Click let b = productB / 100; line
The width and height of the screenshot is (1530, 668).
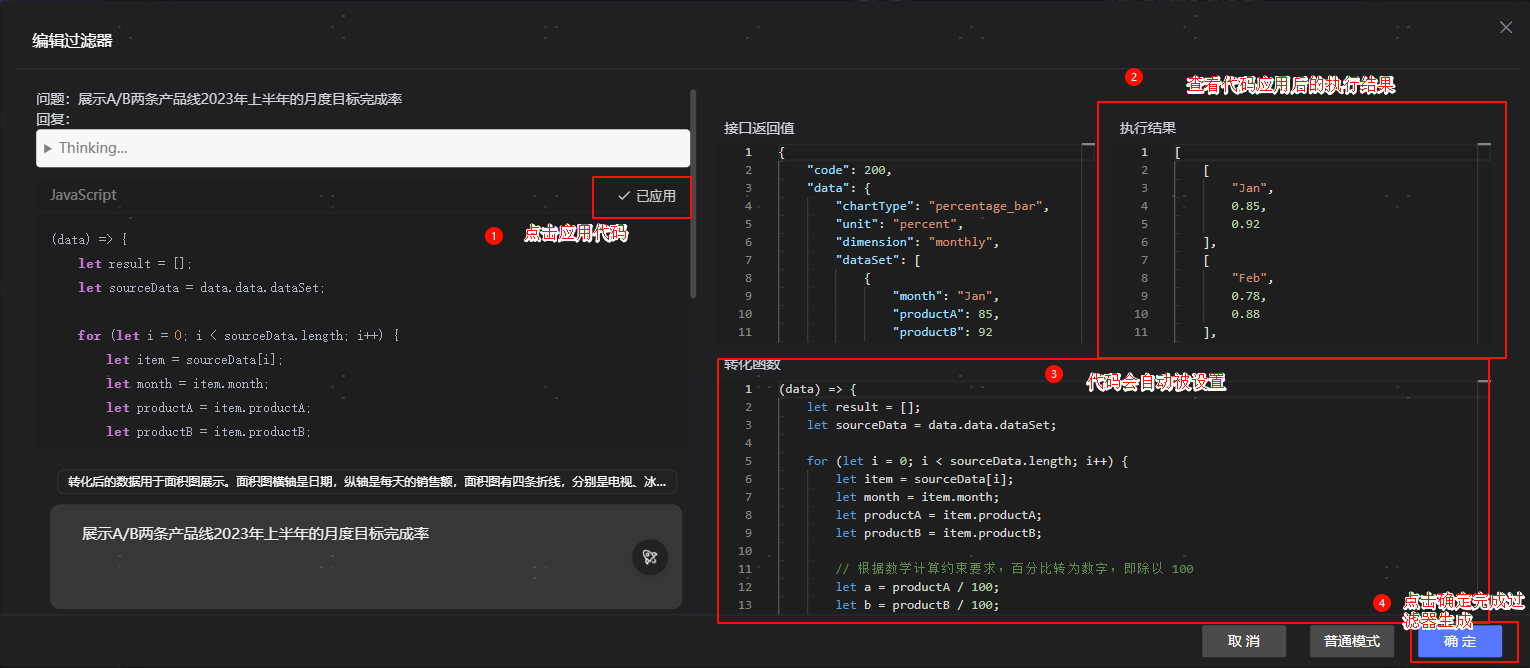(x=916, y=605)
